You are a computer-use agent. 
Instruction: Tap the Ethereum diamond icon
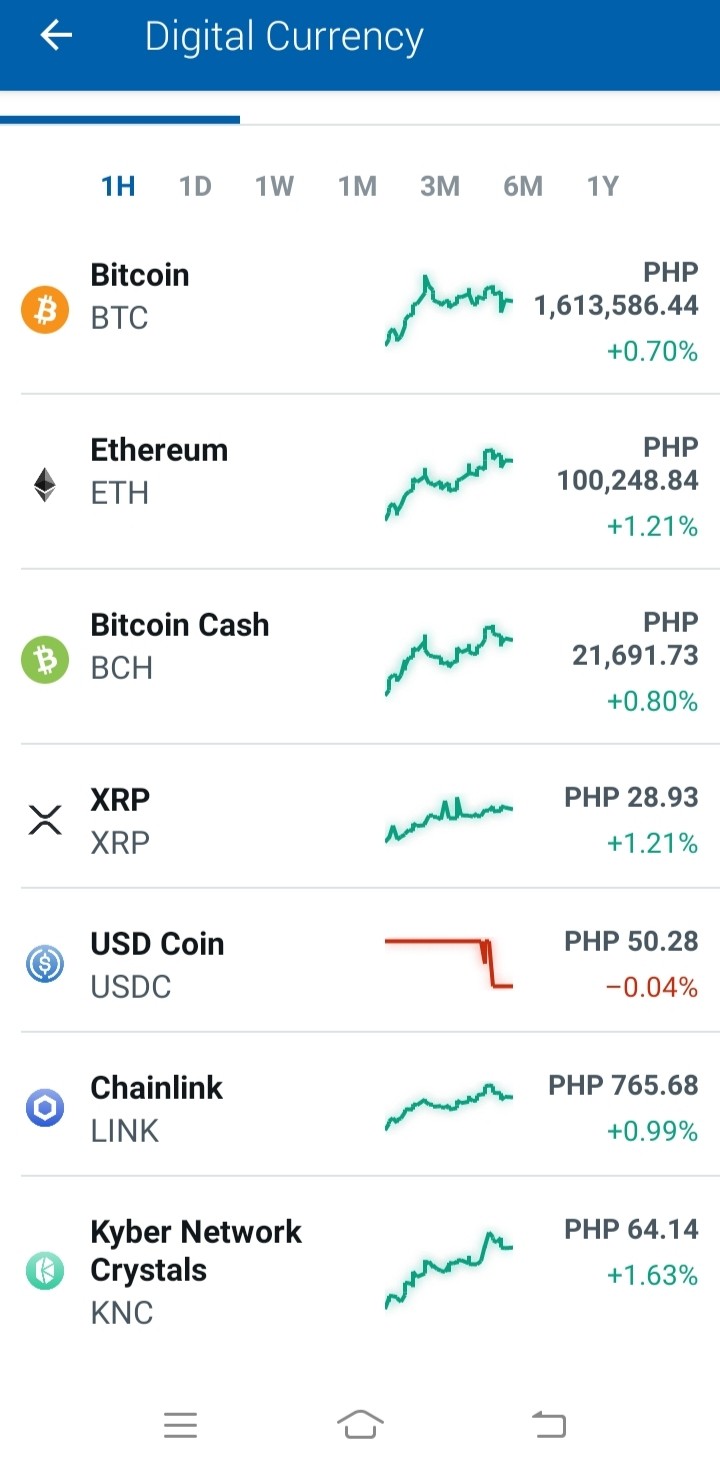pyautogui.click(x=45, y=485)
